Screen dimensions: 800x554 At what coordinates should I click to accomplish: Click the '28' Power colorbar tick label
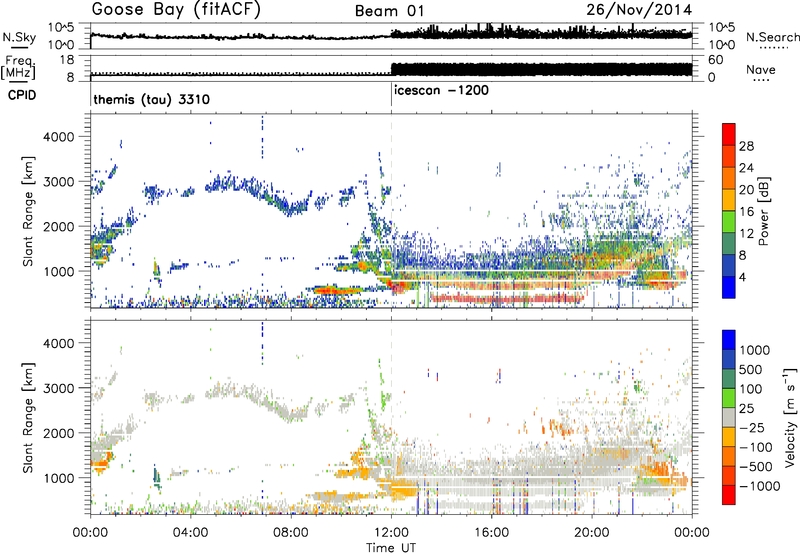point(746,146)
